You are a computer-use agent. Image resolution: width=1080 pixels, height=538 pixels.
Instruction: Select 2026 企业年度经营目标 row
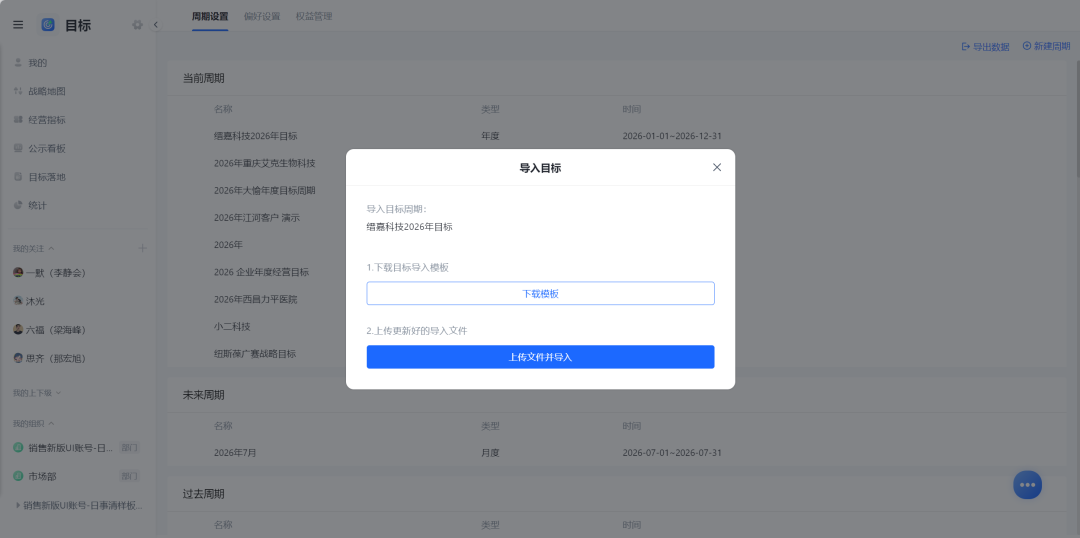pyautogui.click(x=616, y=272)
